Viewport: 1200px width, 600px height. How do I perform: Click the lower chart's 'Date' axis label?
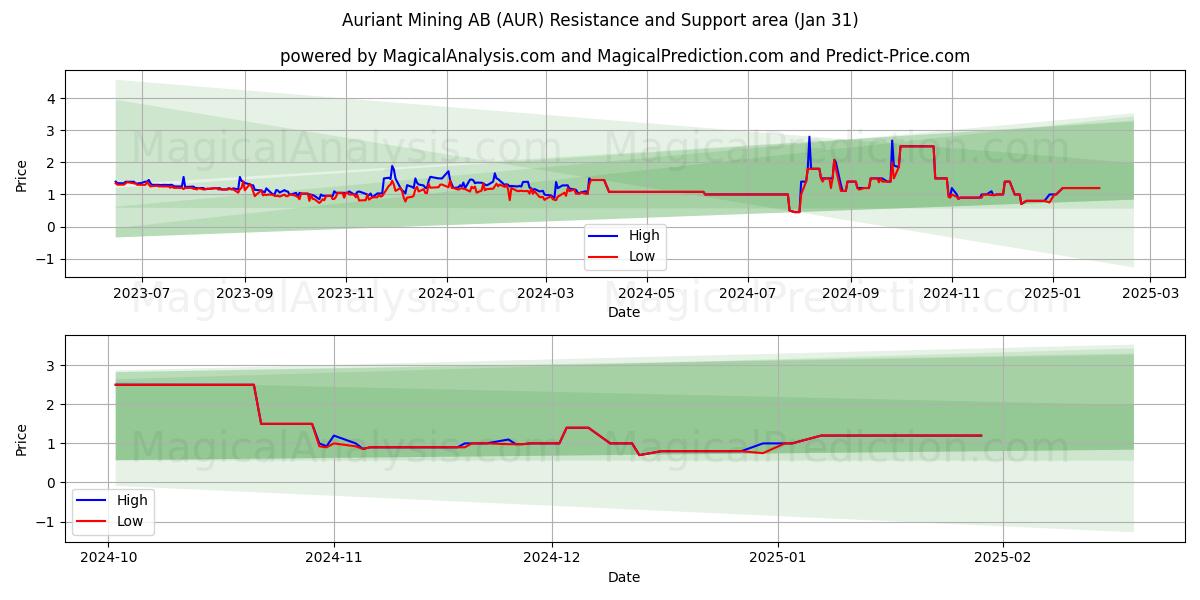[x=624, y=577]
